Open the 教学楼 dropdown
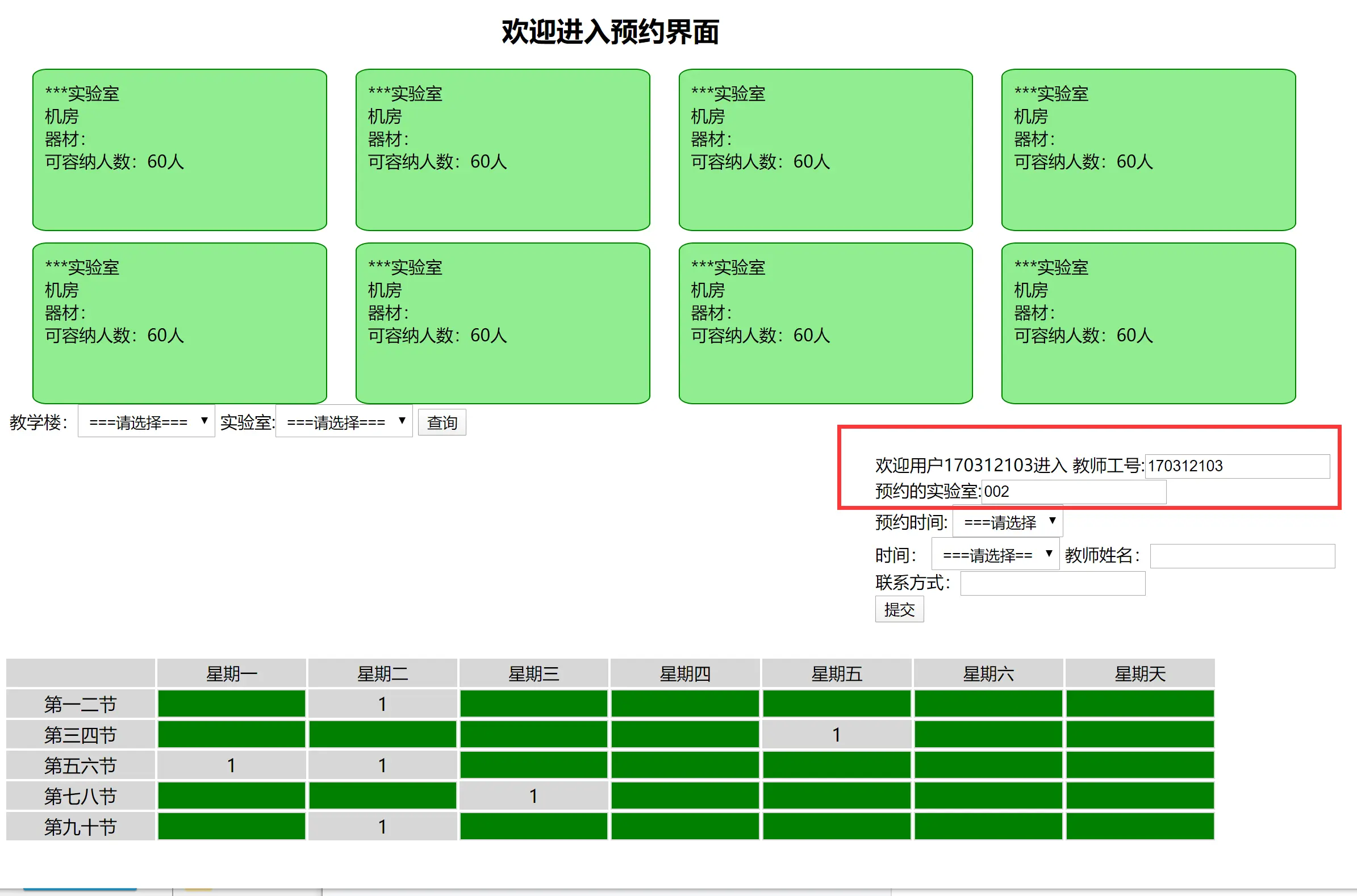Screen dimensions: 1357x896 pos(146,422)
